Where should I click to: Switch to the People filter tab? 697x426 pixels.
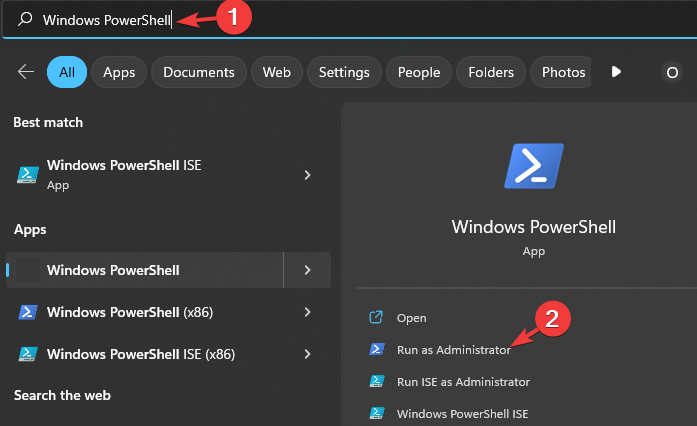[x=419, y=72]
